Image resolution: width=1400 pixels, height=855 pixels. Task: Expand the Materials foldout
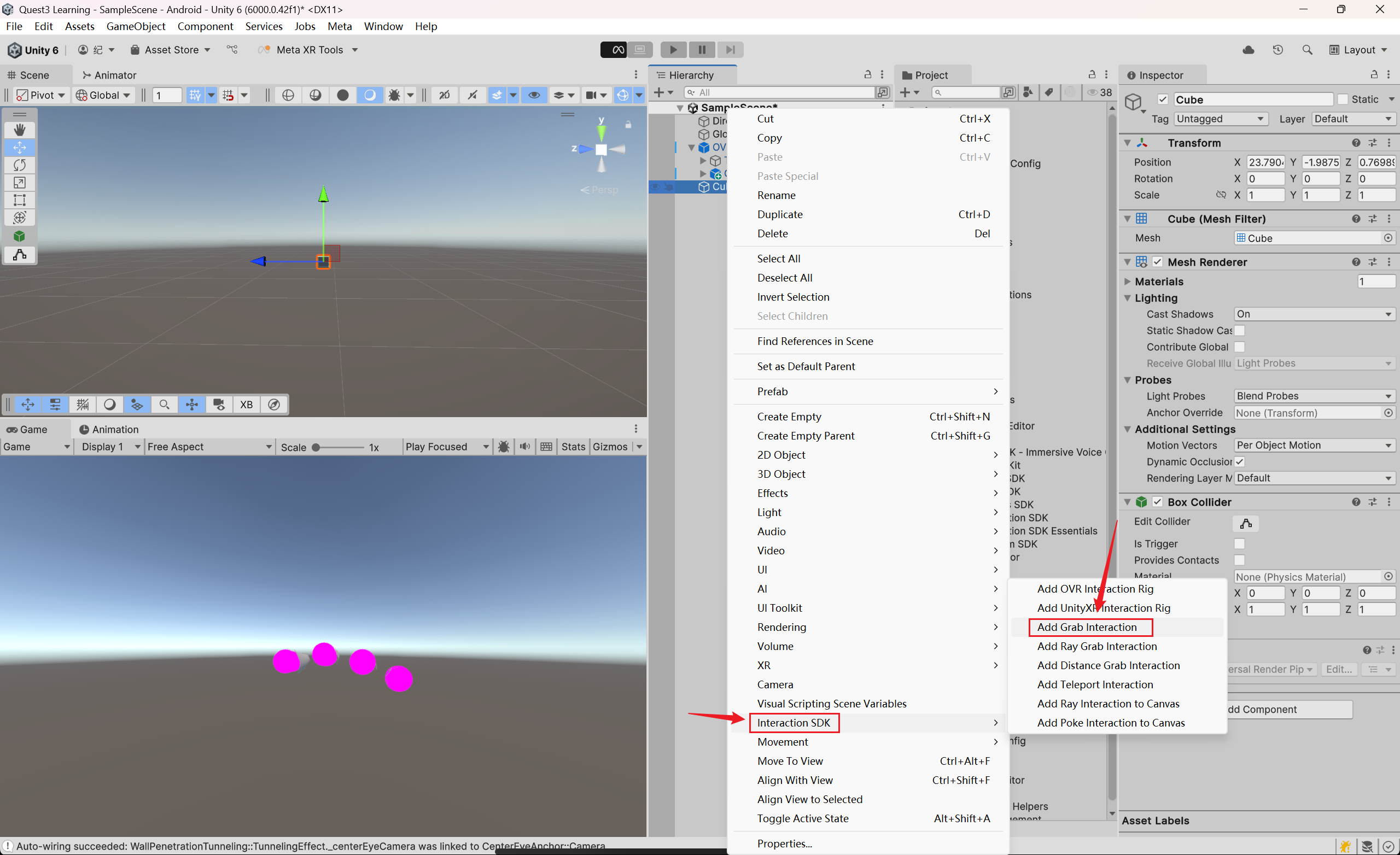pyautogui.click(x=1128, y=281)
